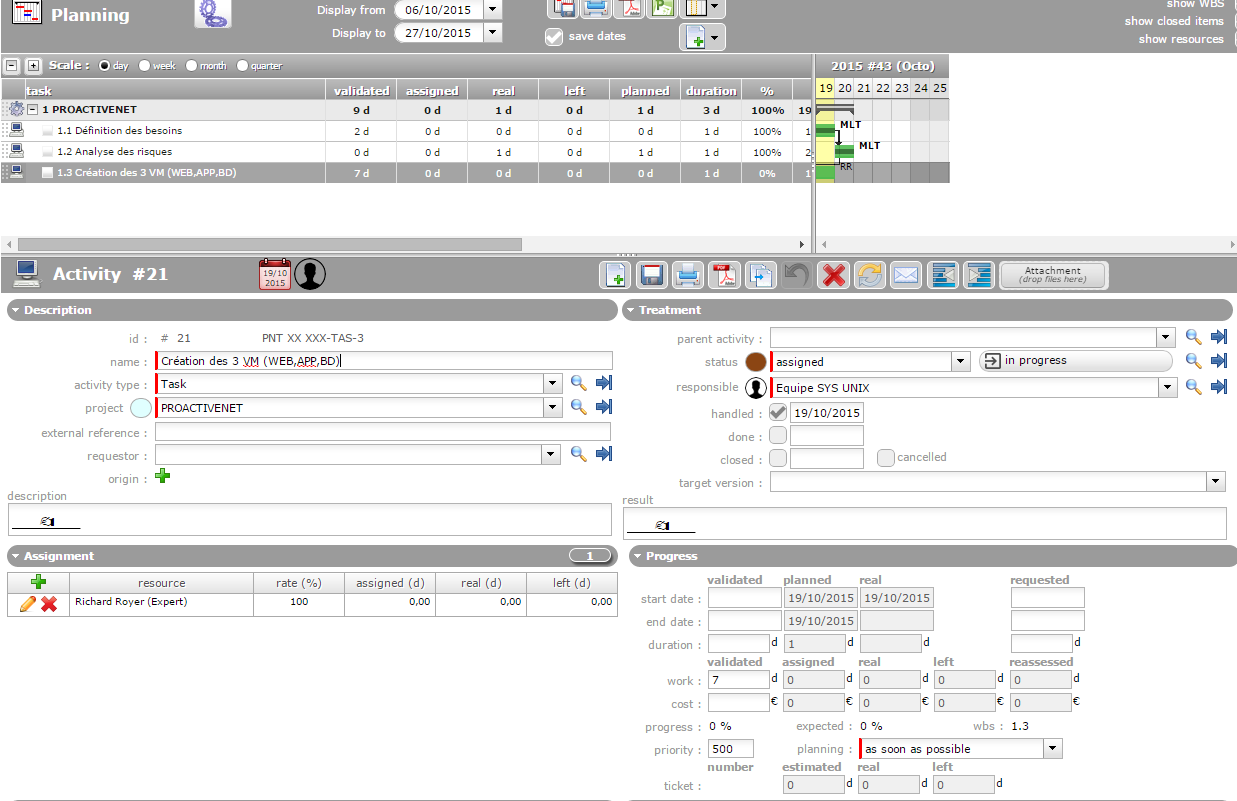Click the project color swatch circle
The height and width of the screenshot is (801, 1237).
pos(141,408)
